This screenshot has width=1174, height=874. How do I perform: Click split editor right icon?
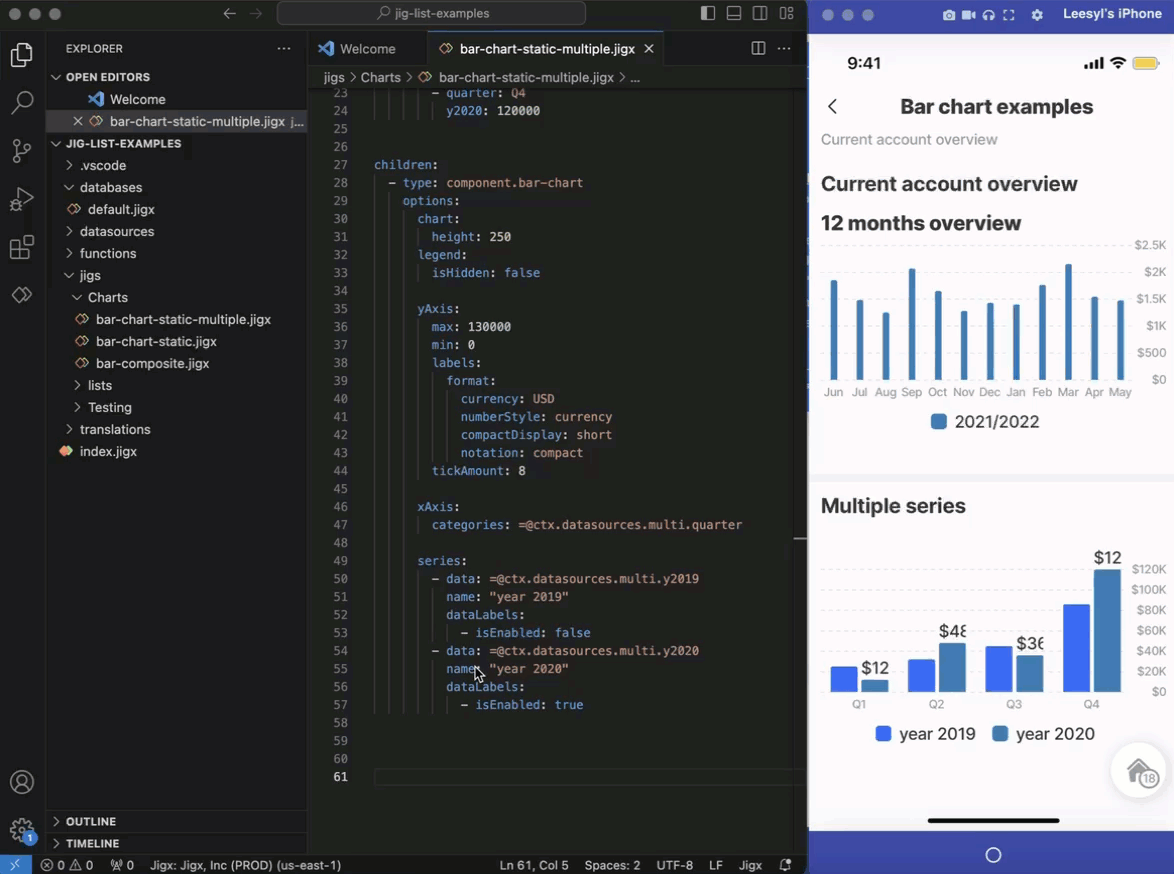(758, 48)
